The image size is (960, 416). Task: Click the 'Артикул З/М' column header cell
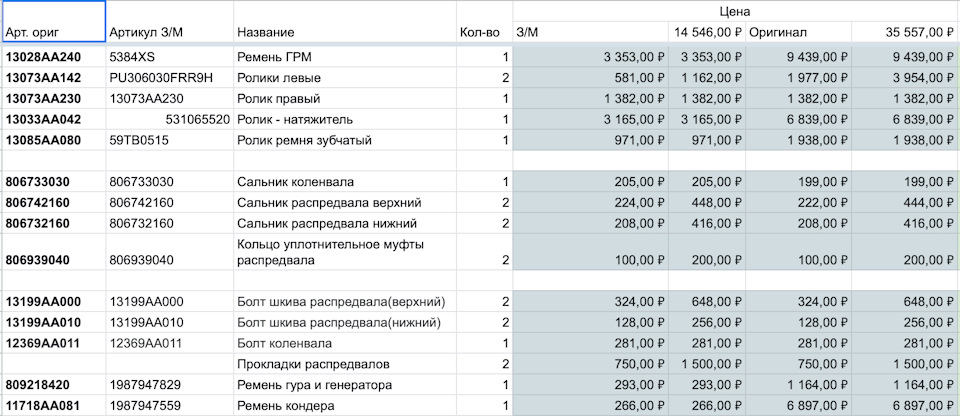tap(168, 33)
